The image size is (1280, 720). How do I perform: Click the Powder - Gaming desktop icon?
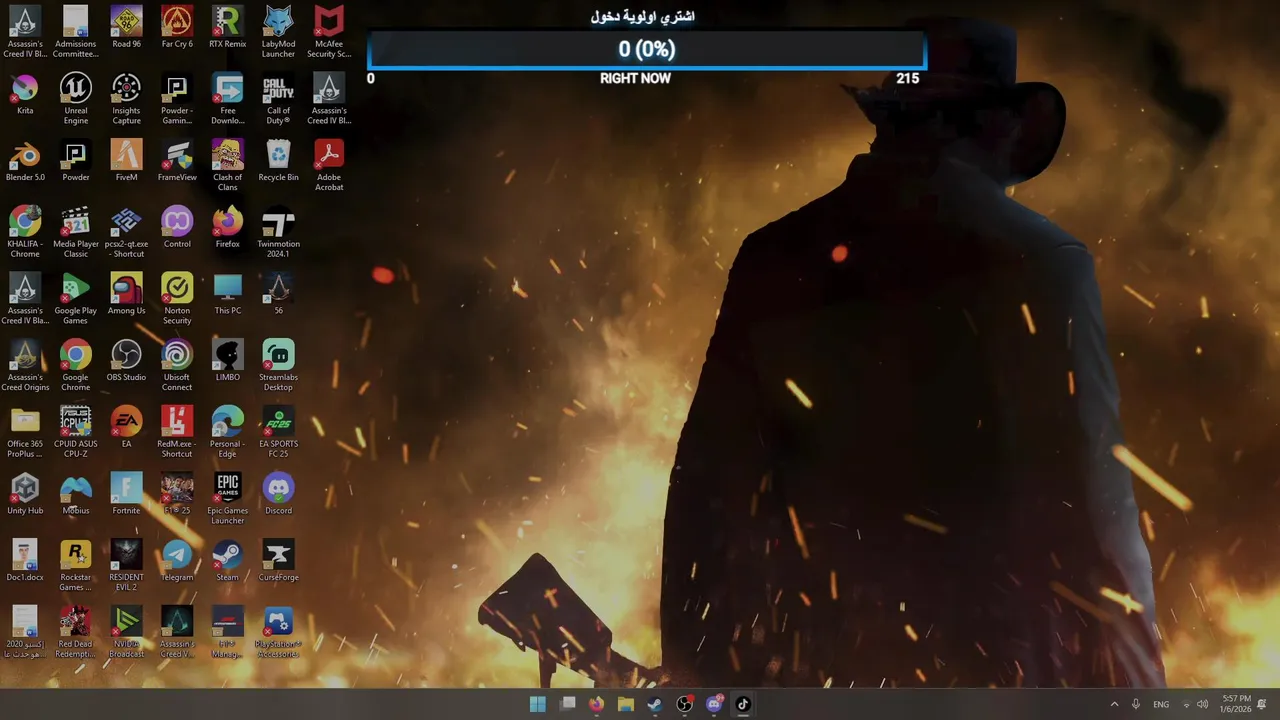pos(177,99)
